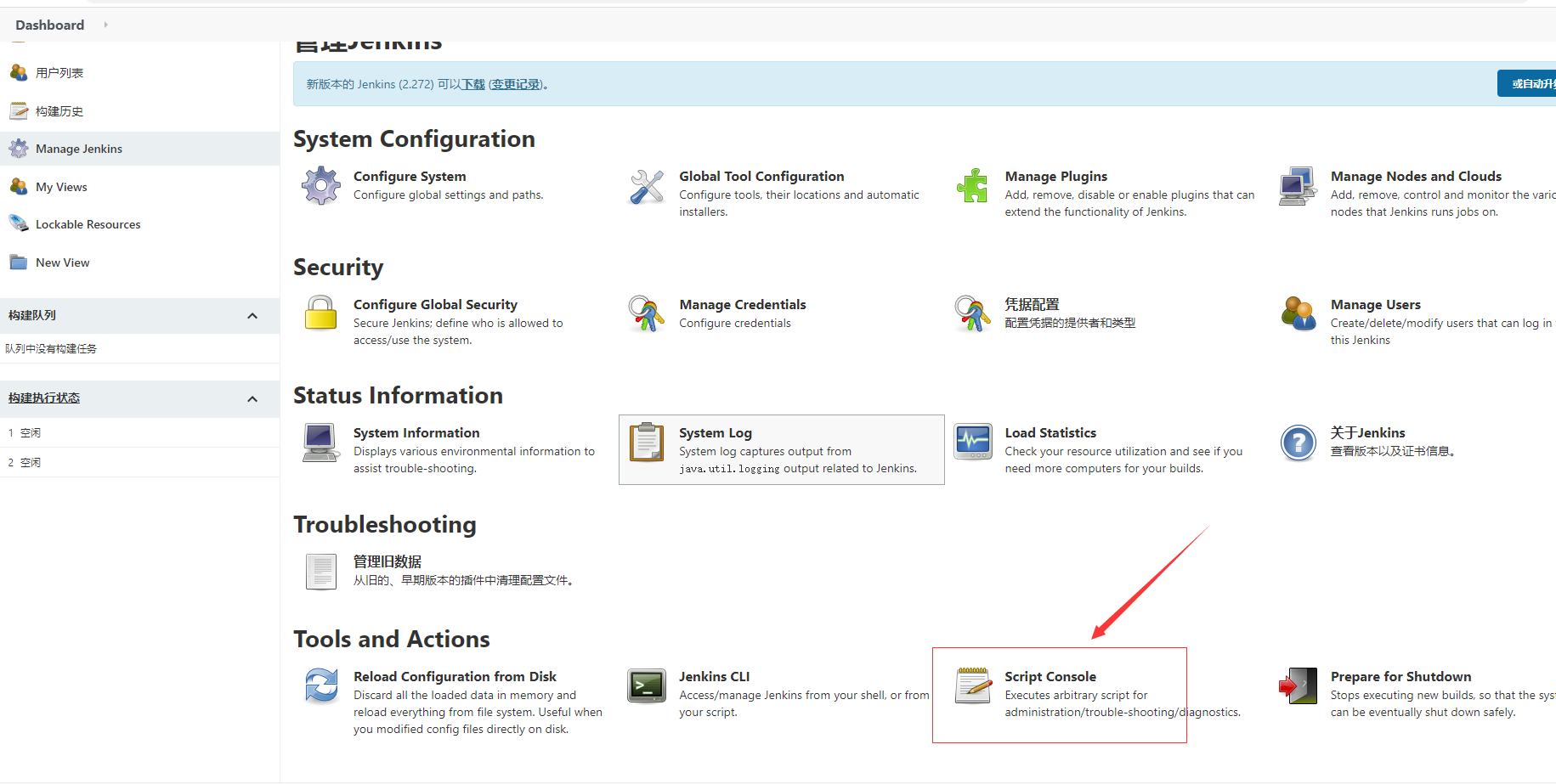The height and width of the screenshot is (784, 1556).
Task: Open Lockable Resources in the sidebar
Action: pyautogui.click(x=88, y=224)
